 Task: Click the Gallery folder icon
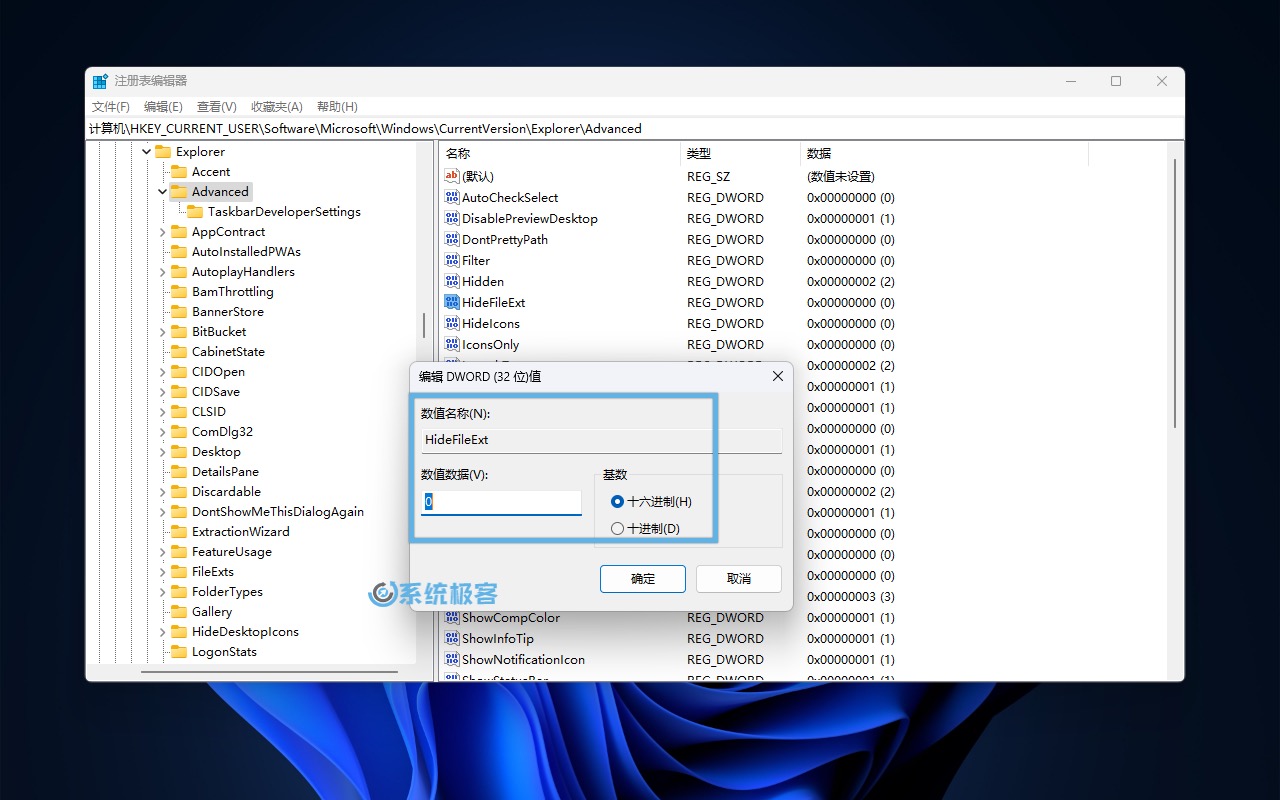click(179, 612)
